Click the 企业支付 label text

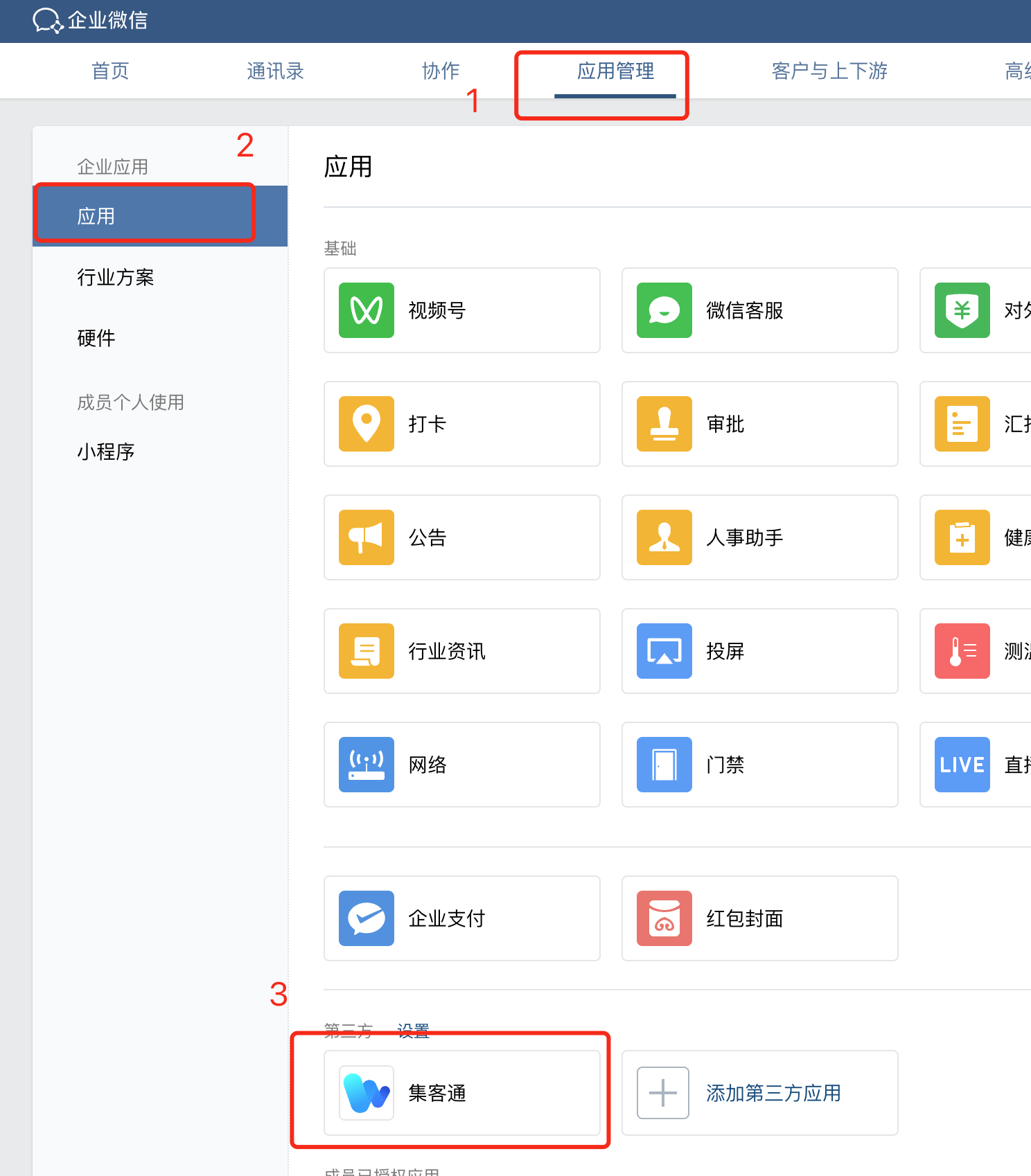click(447, 918)
